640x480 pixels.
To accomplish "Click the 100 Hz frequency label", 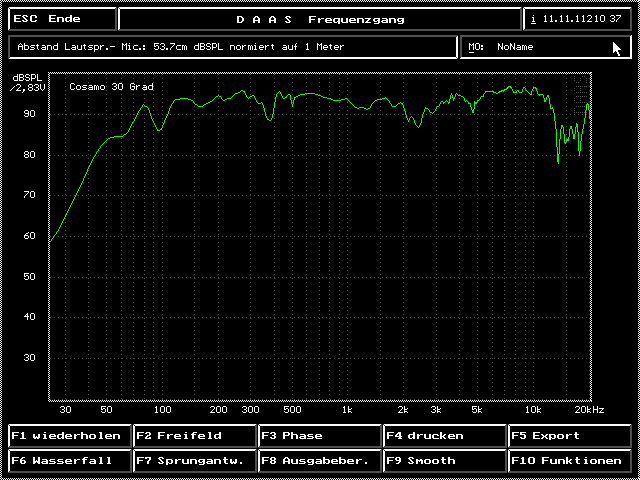I will (x=162, y=410).
